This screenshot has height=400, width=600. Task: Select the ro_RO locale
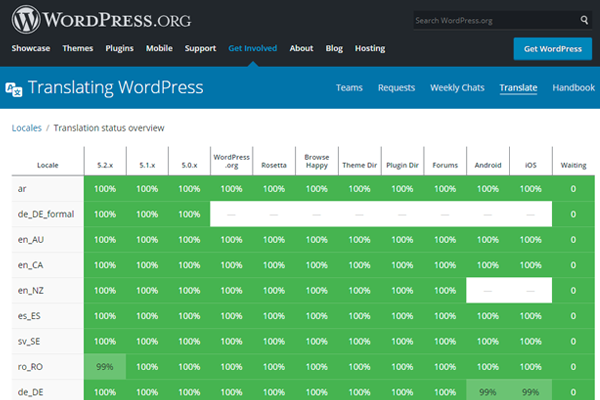30,367
